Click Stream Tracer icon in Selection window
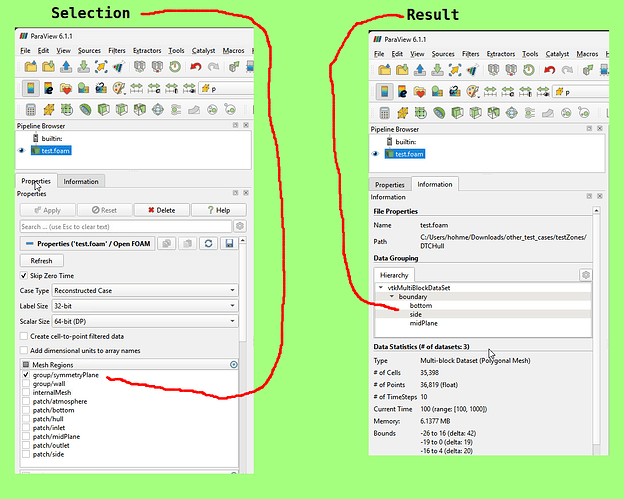The height and width of the screenshot is (499, 624). coord(176,109)
